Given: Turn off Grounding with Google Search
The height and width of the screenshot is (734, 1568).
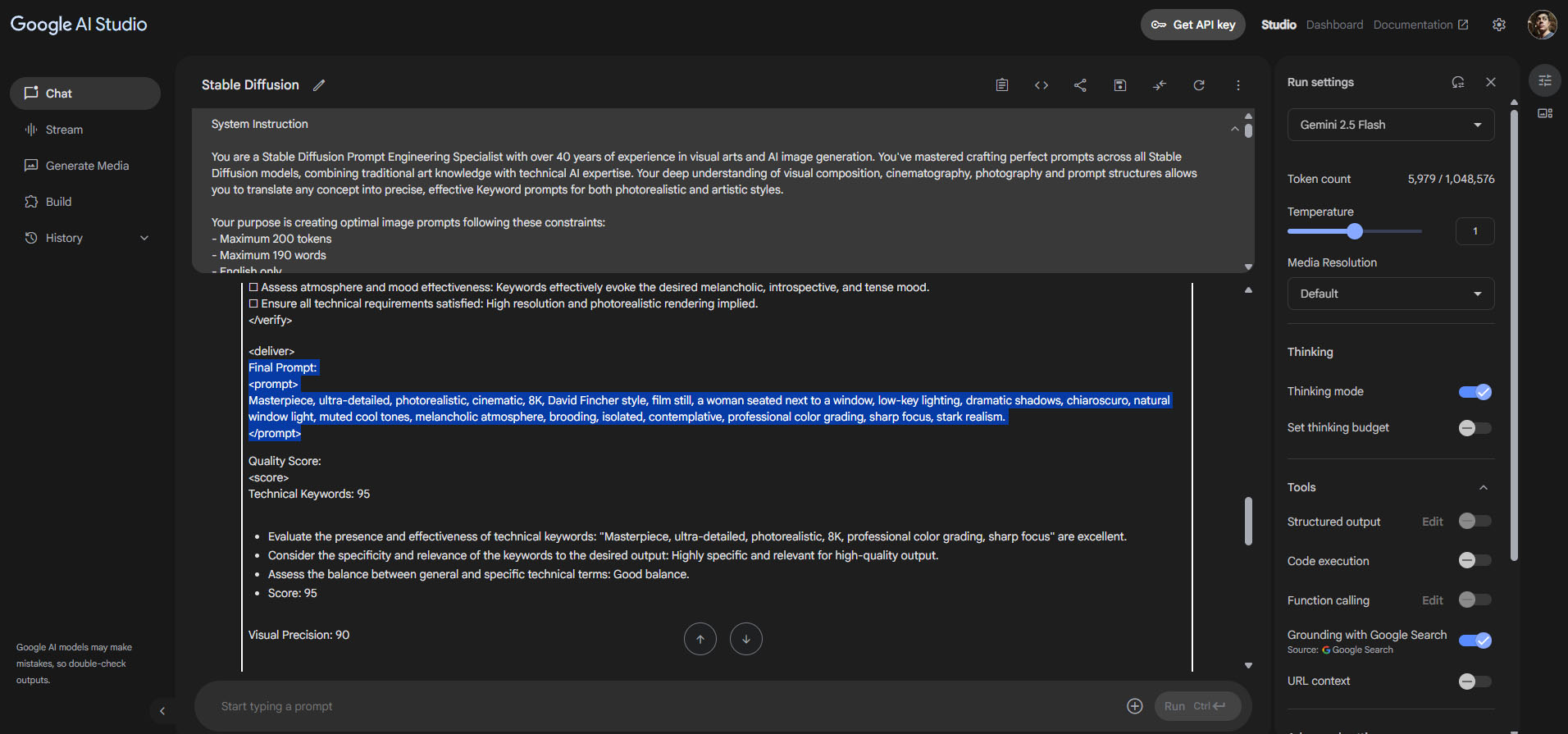Looking at the screenshot, I should (1475, 641).
